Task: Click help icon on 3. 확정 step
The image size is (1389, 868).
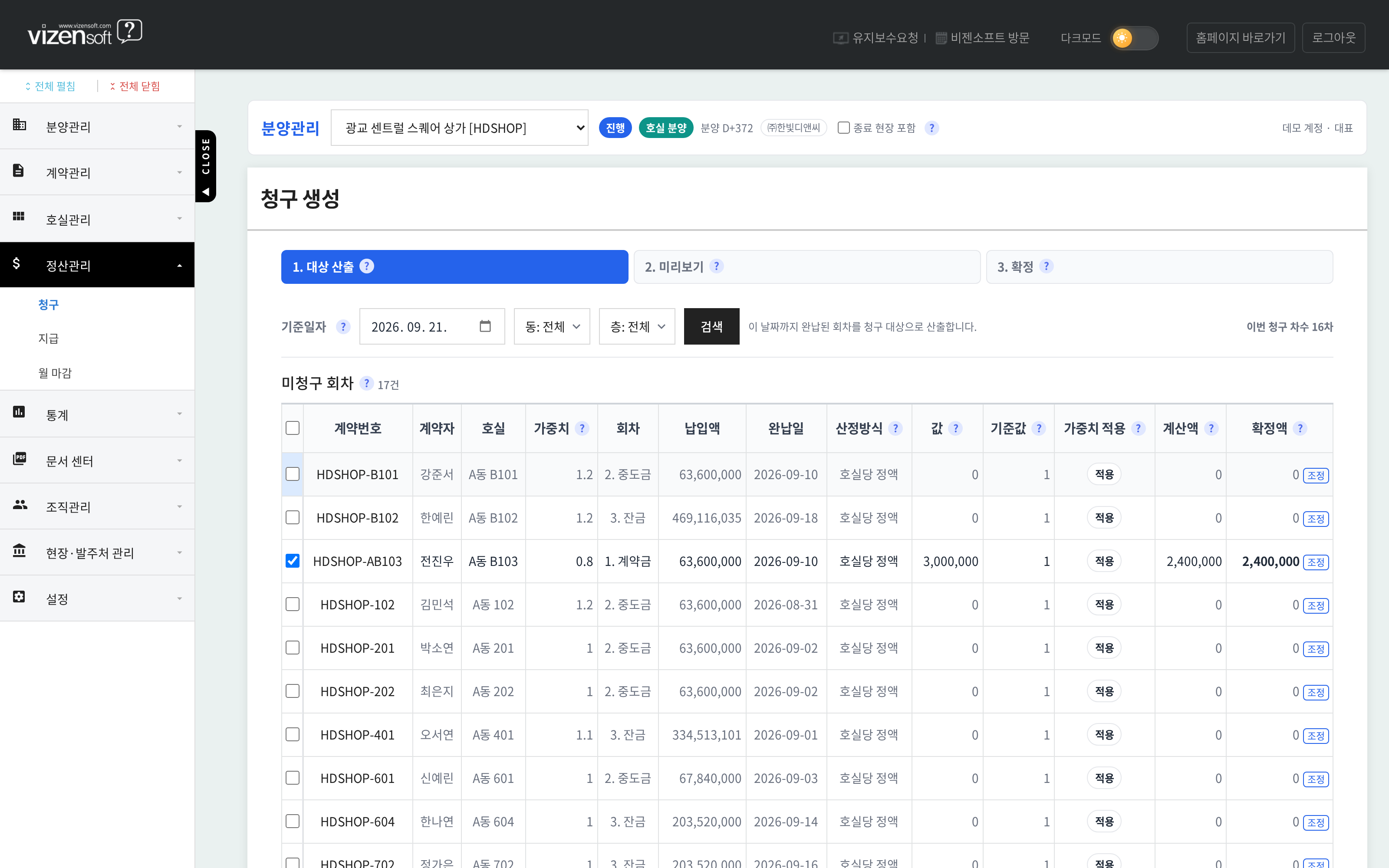Action: point(1047,266)
